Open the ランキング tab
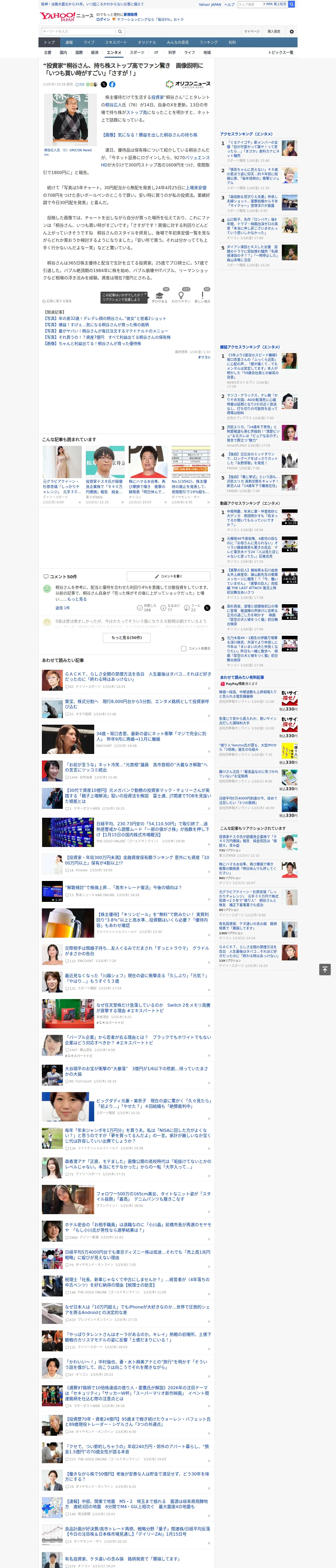Viewport: 336px width, 1568px height. pyautogui.click(x=209, y=43)
